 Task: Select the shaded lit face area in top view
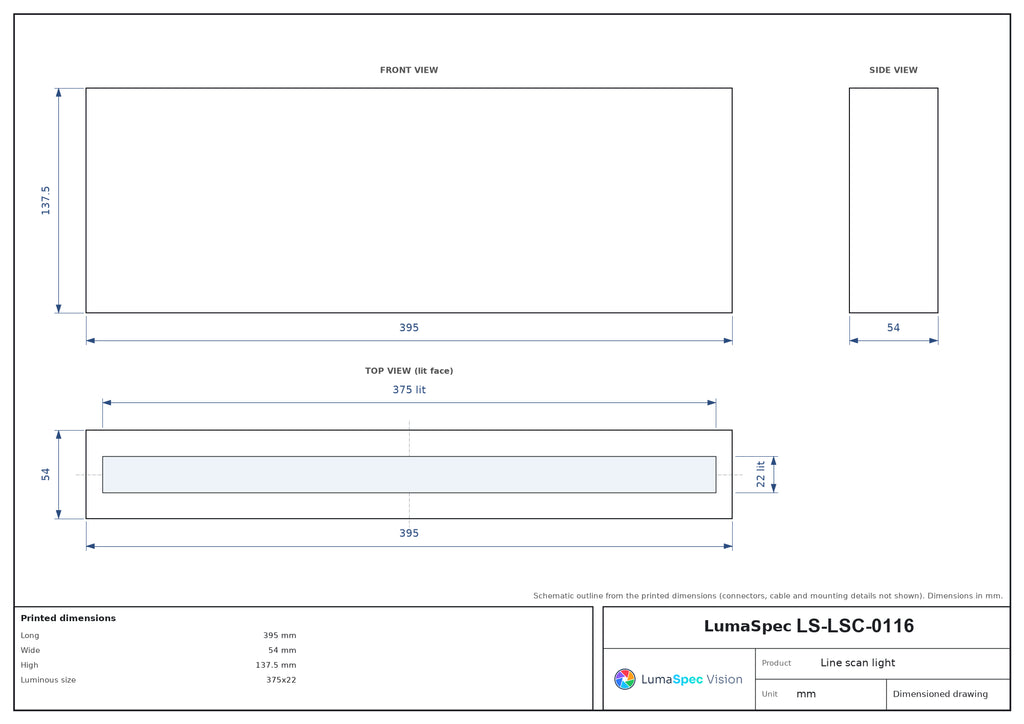pos(409,474)
